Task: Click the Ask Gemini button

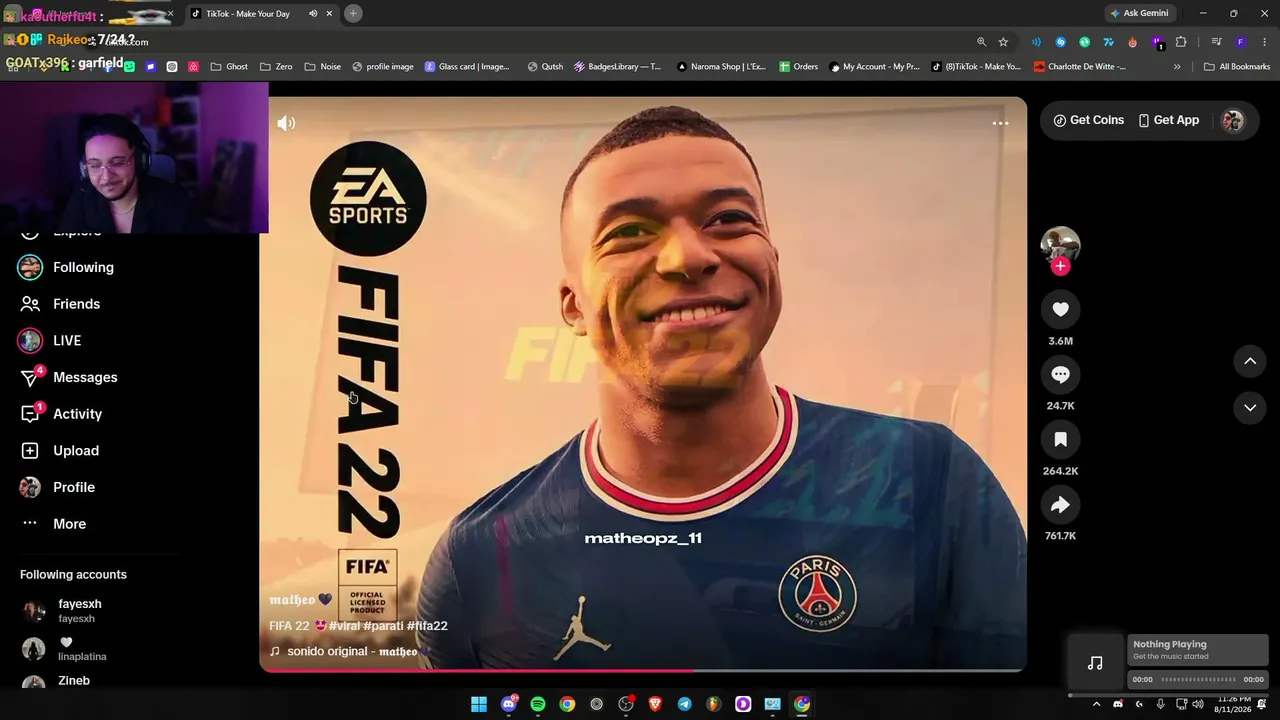Action: (1139, 14)
